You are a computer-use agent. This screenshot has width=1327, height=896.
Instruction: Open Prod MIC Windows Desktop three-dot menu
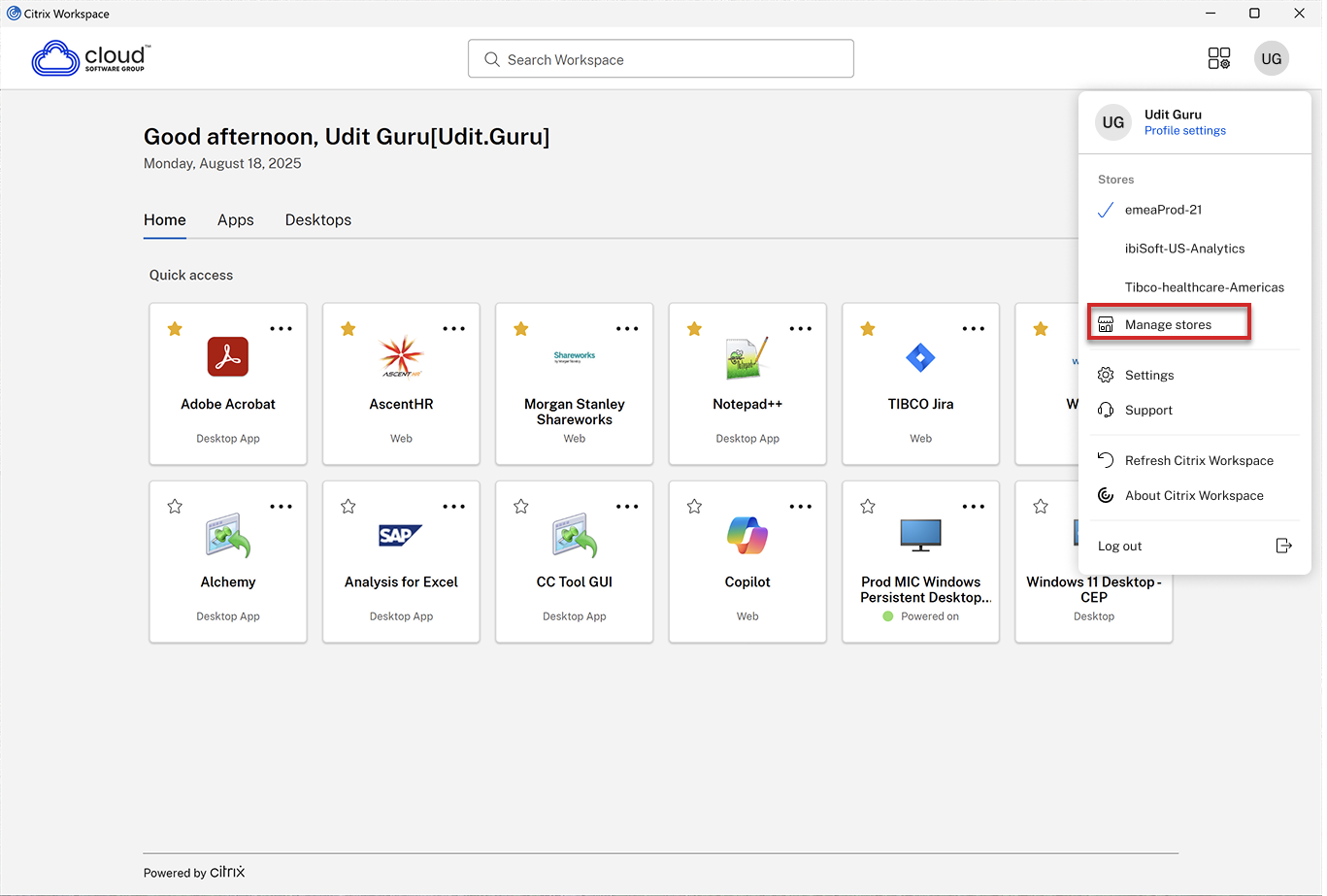[x=974, y=507]
